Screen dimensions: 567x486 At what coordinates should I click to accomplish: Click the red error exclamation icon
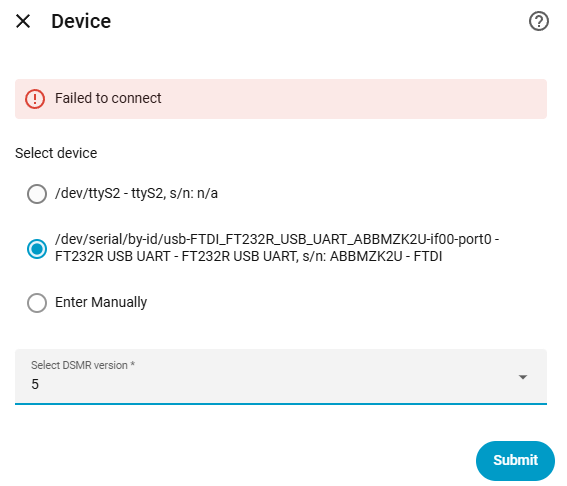tap(35, 99)
